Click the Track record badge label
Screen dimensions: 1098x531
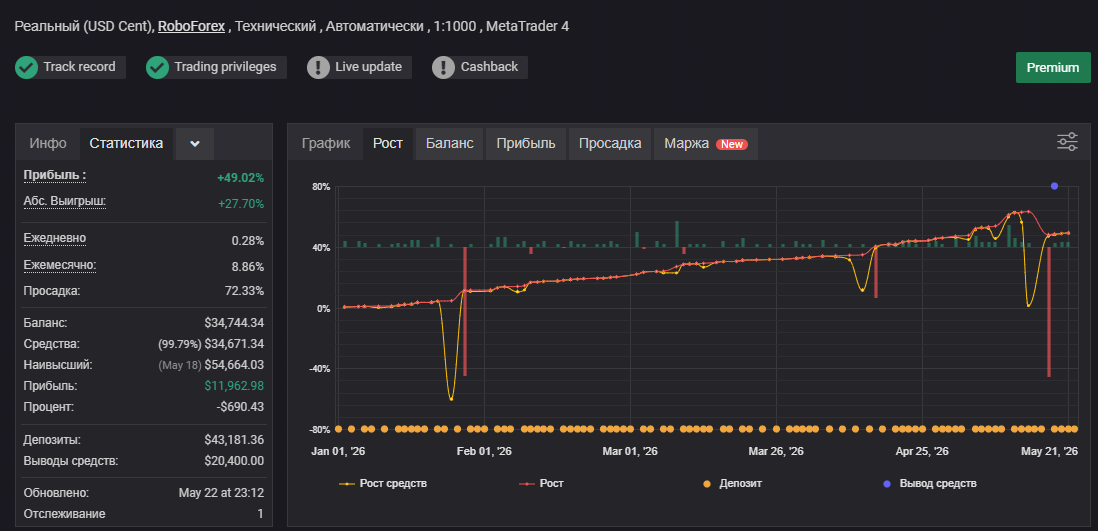click(x=79, y=67)
